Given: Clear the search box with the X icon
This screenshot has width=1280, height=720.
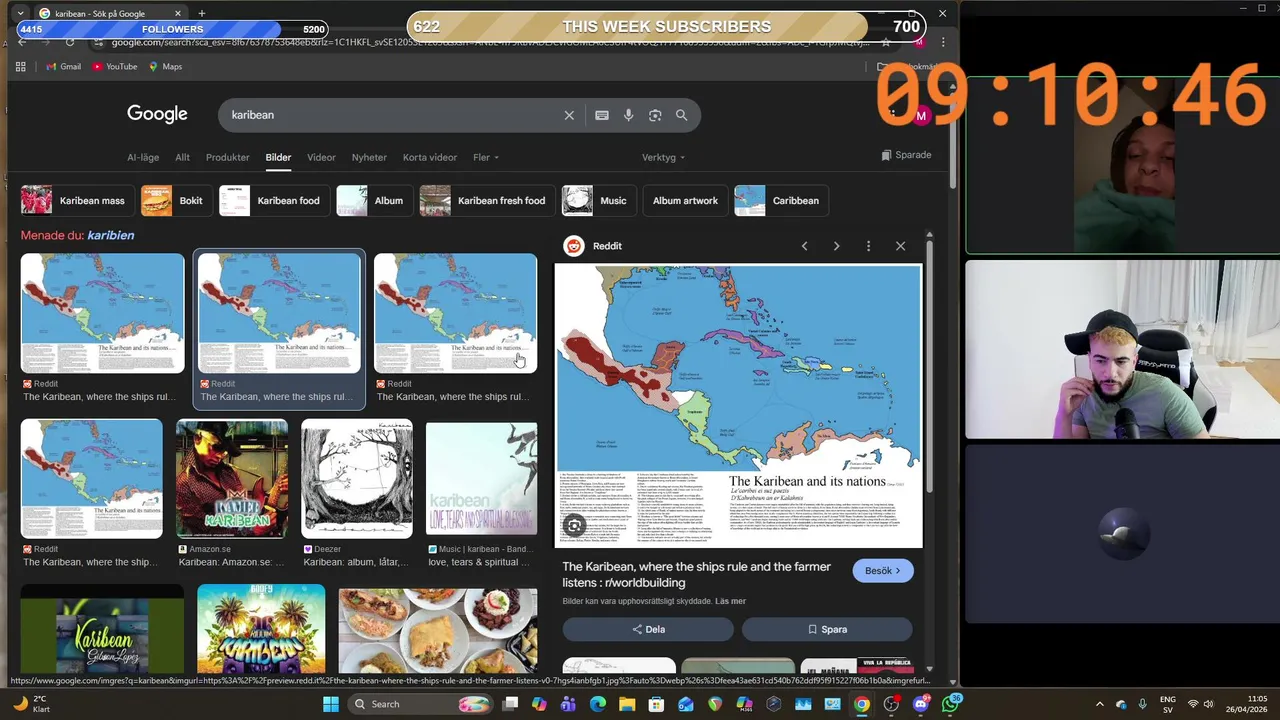Looking at the screenshot, I should point(569,115).
